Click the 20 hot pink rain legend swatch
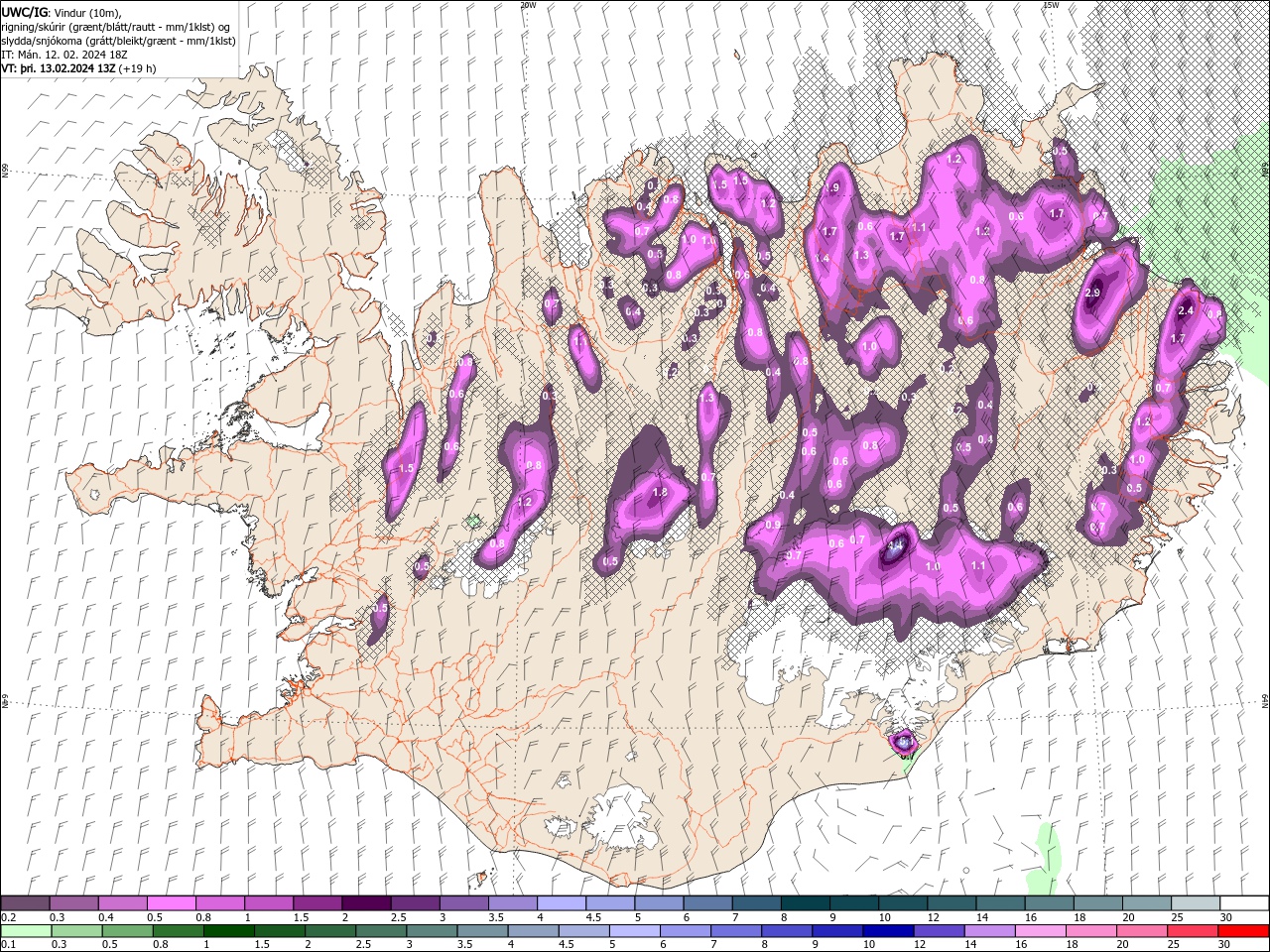 point(1142,931)
